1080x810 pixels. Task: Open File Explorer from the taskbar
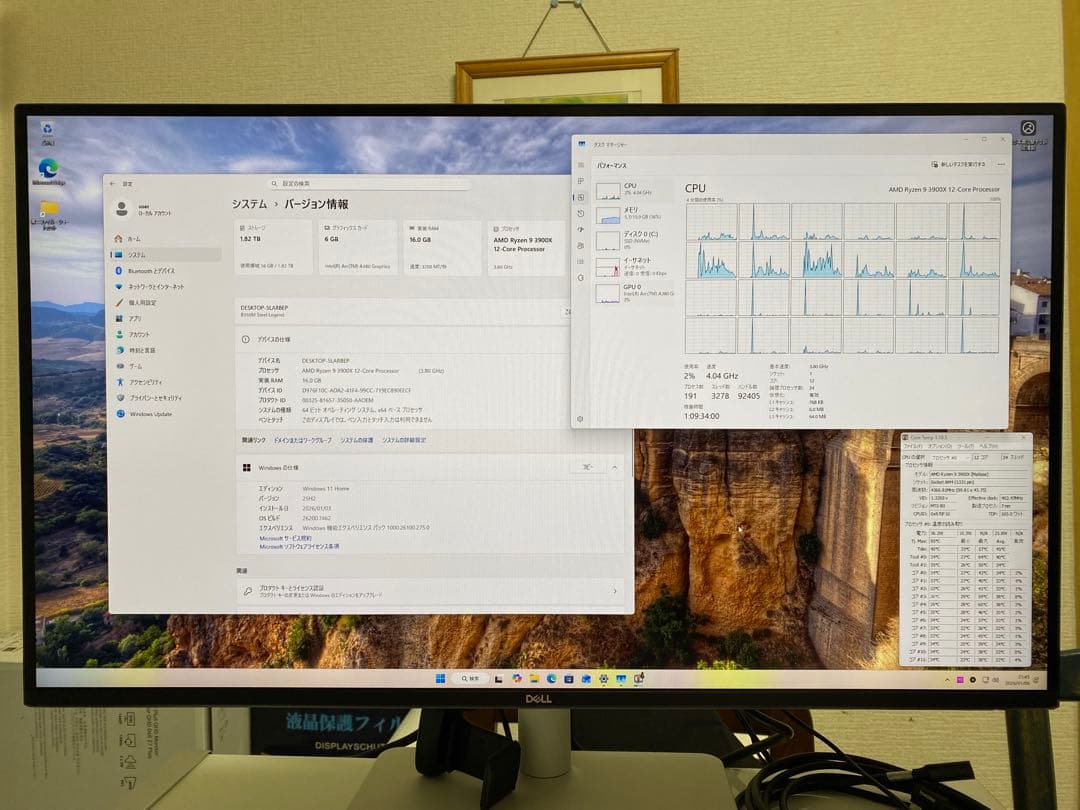pyautogui.click(x=535, y=679)
